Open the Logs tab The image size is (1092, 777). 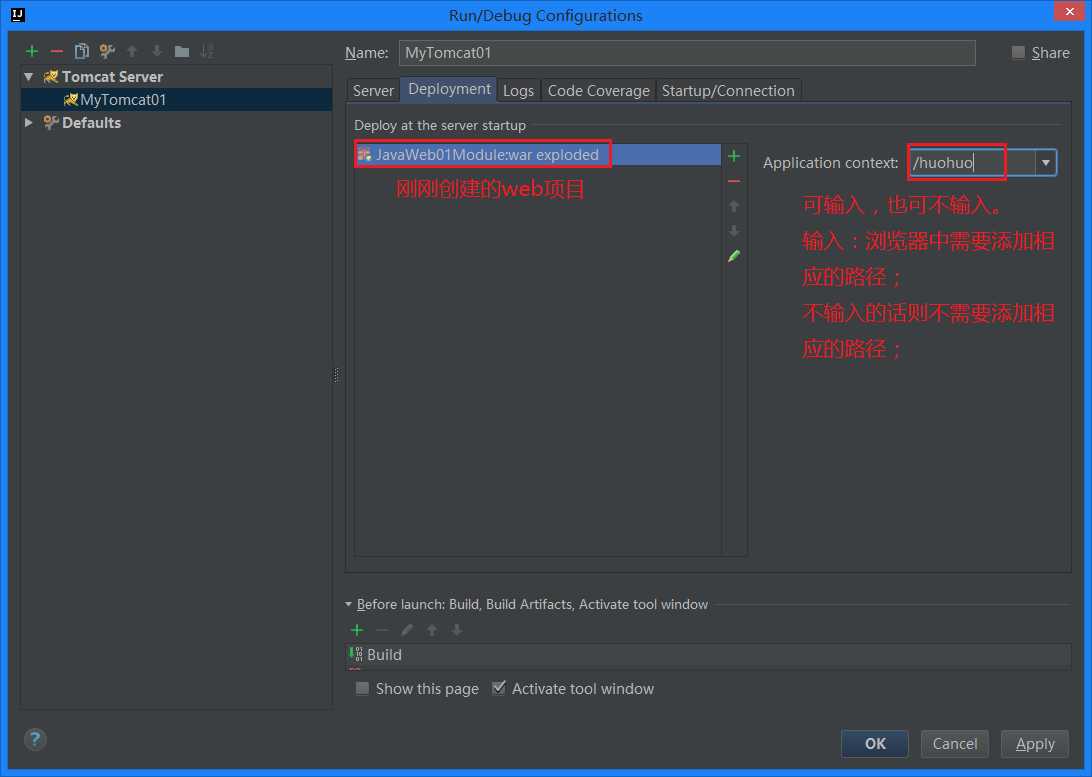tap(518, 91)
